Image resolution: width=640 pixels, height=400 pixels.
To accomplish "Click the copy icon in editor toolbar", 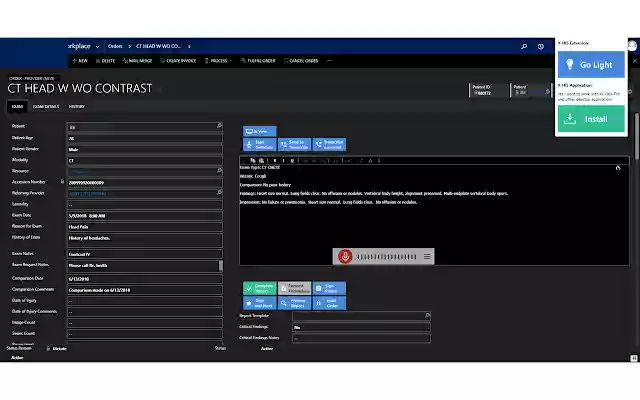I will (x=253, y=160).
